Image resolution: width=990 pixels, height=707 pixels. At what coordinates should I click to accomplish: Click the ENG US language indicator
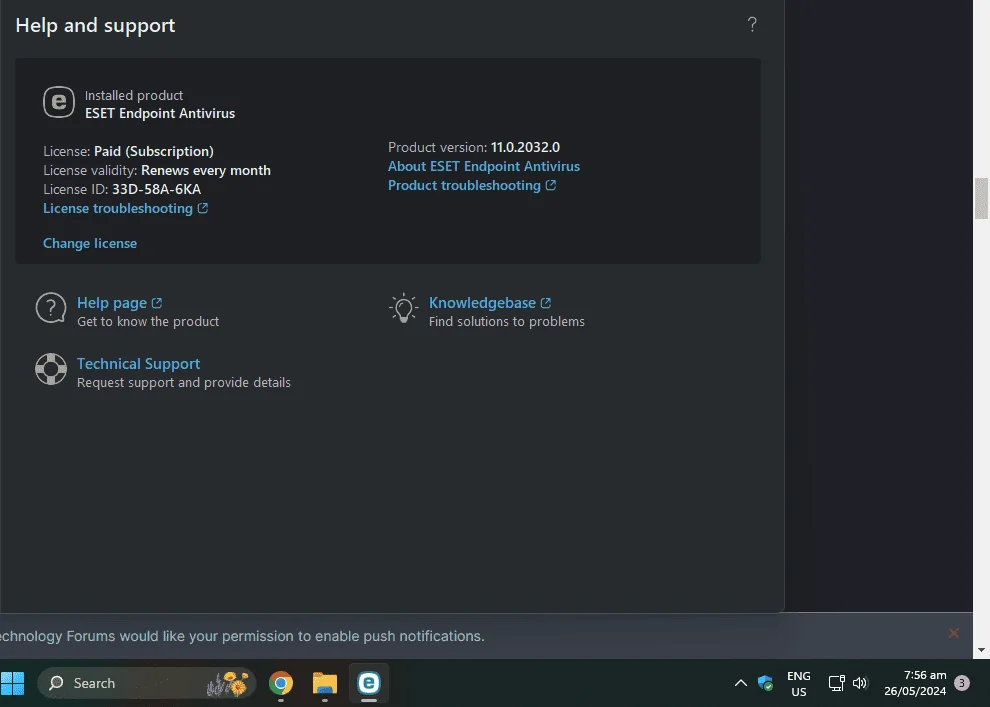(799, 684)
